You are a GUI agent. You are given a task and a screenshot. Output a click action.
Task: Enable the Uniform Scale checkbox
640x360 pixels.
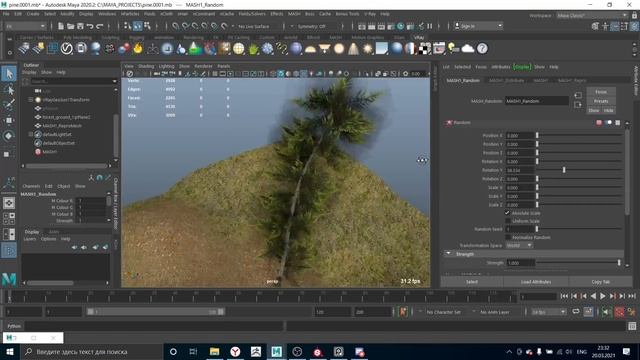507,221
